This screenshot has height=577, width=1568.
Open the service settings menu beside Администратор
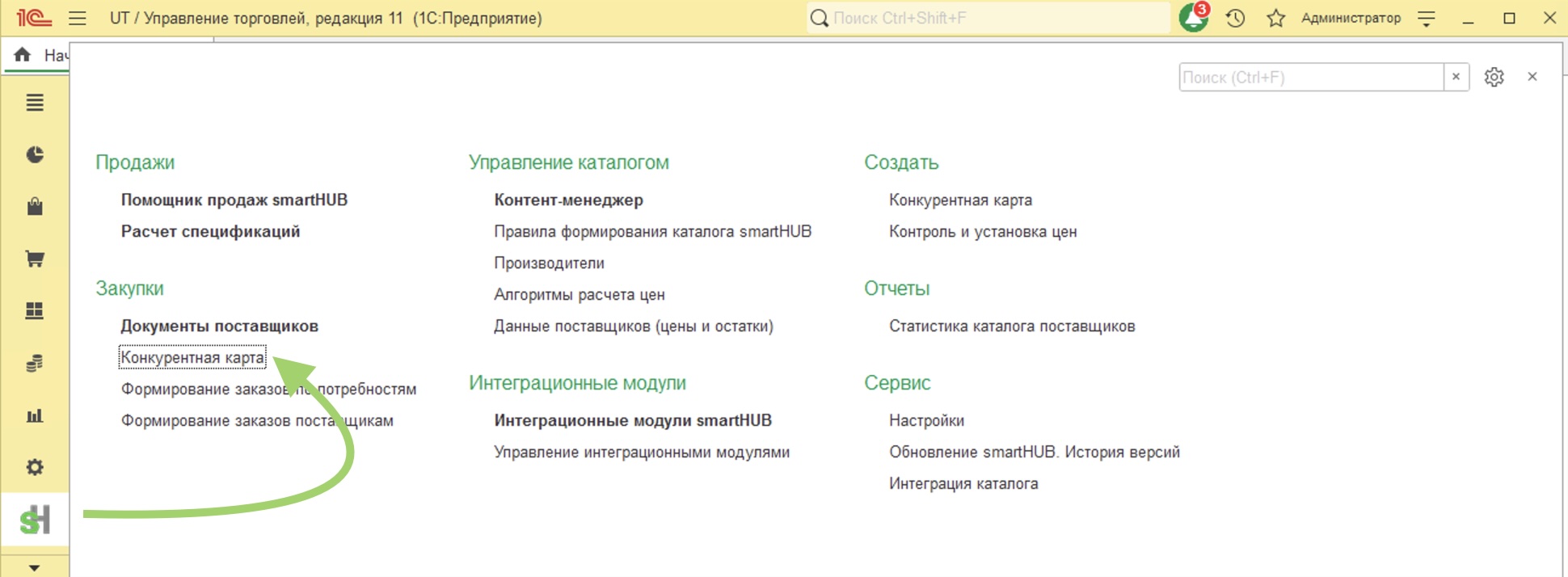[1427, 18]
